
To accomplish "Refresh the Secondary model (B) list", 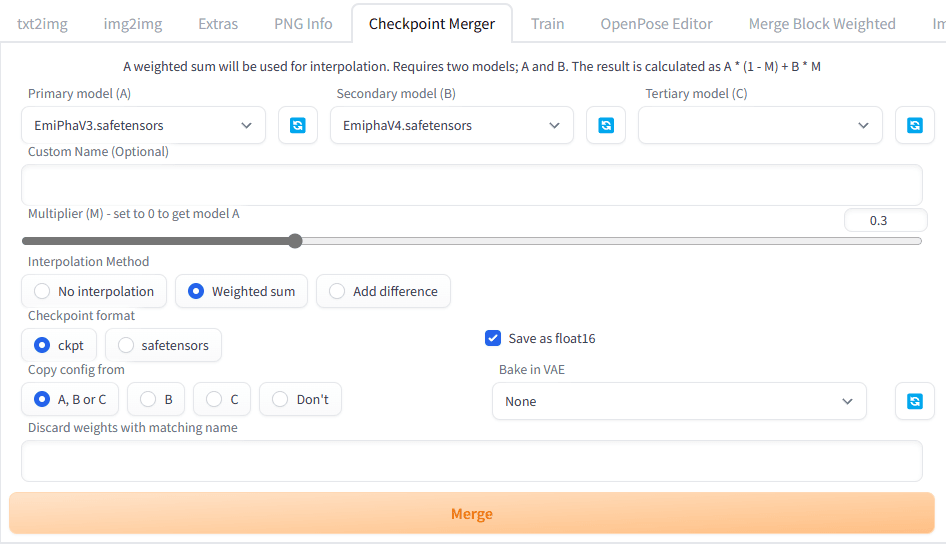I will 605,125.
